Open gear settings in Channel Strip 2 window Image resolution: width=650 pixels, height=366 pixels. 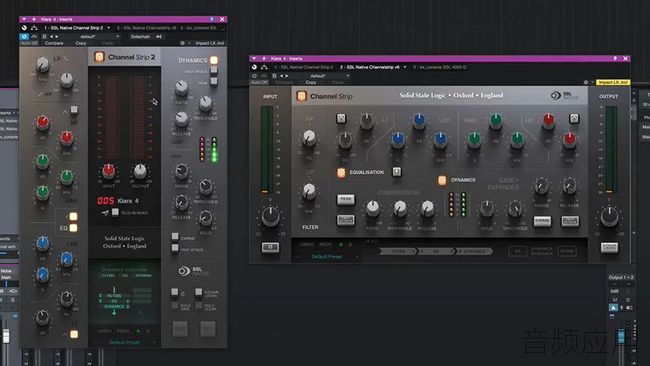coord(182,43)
